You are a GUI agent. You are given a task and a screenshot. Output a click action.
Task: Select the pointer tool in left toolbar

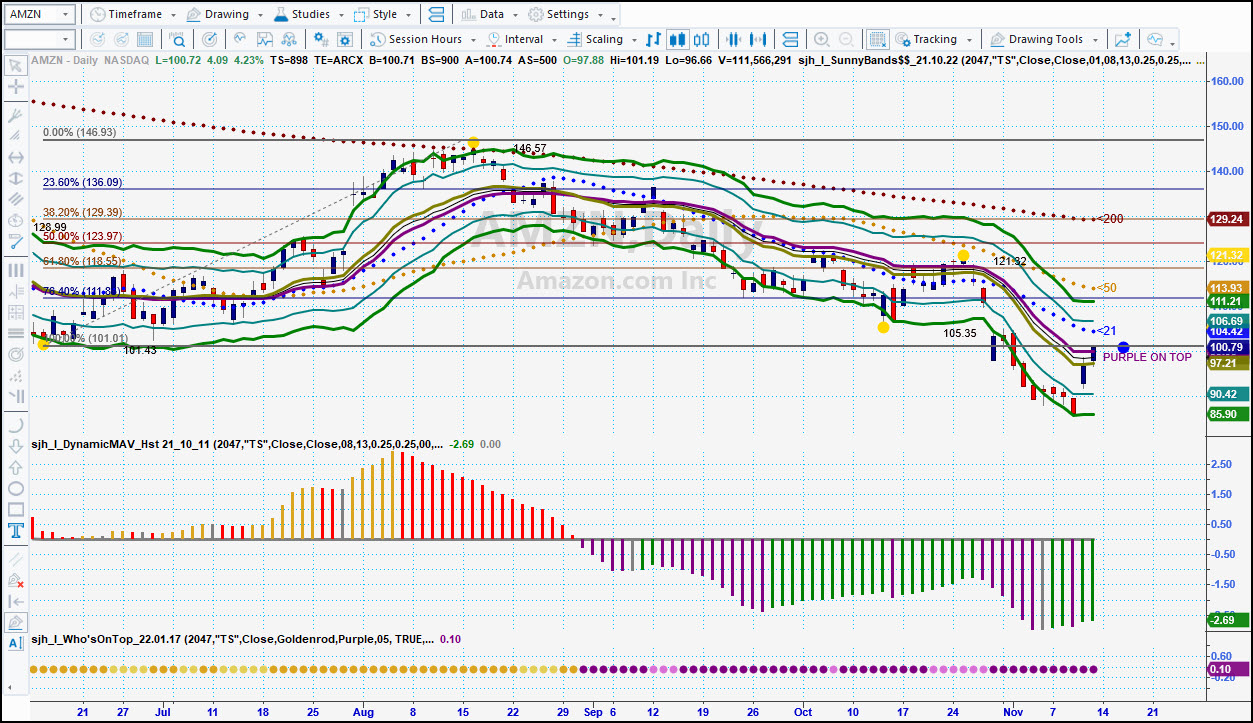16,66
